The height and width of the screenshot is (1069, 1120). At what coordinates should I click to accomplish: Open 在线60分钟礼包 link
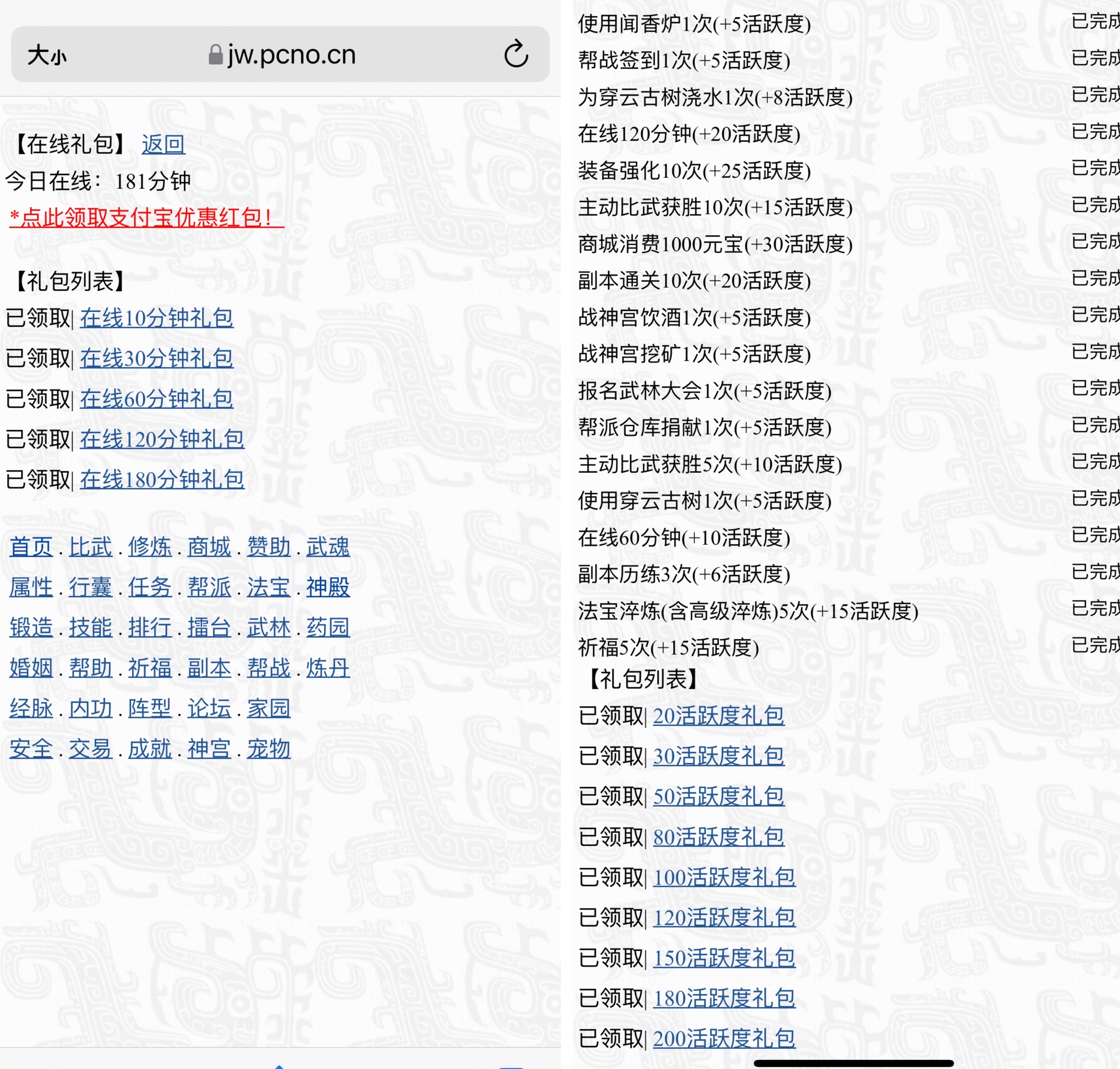point(156,398)
